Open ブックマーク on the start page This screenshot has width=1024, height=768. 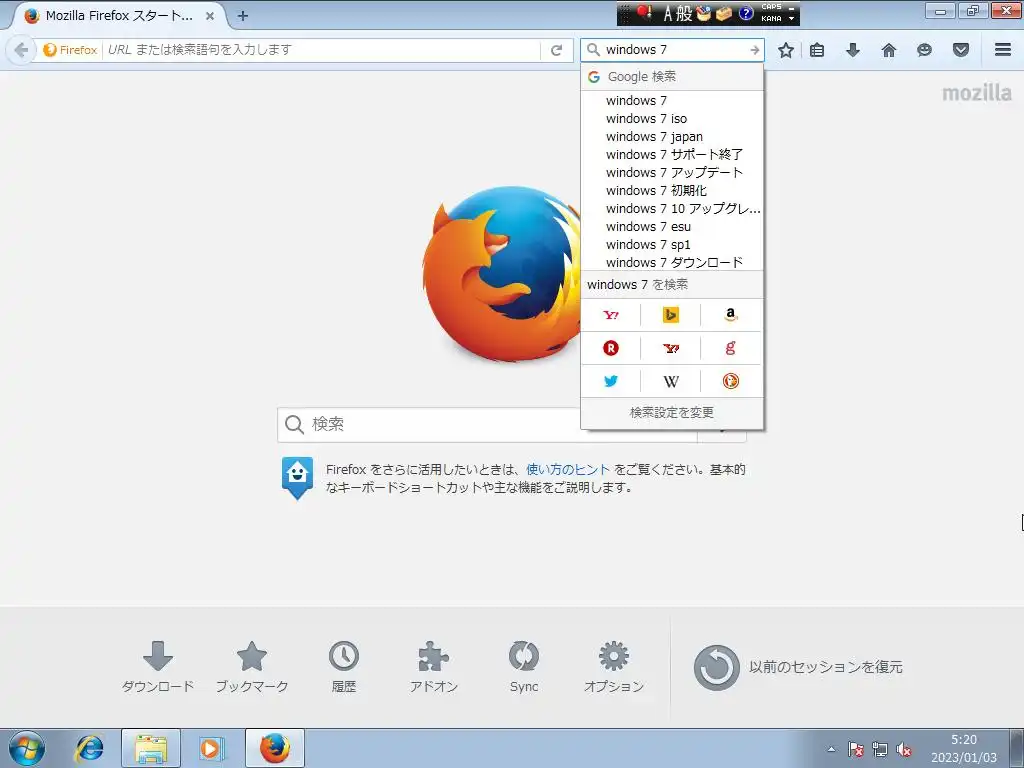pyautogui.click(x=252, y=667)
